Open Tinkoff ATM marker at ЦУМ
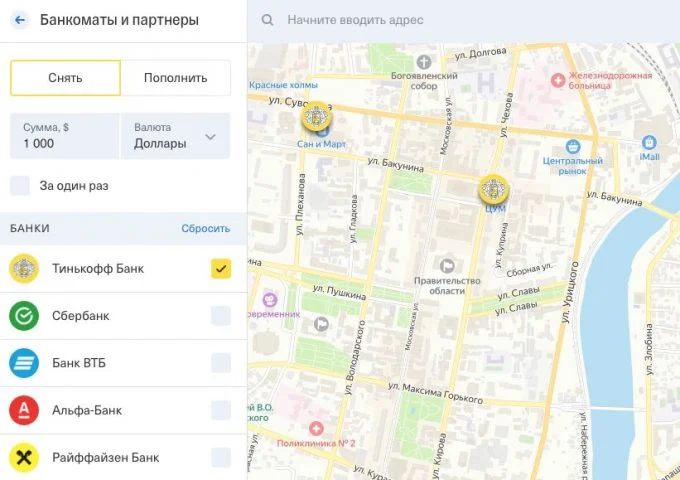680x480 pixels. [494, 189]
